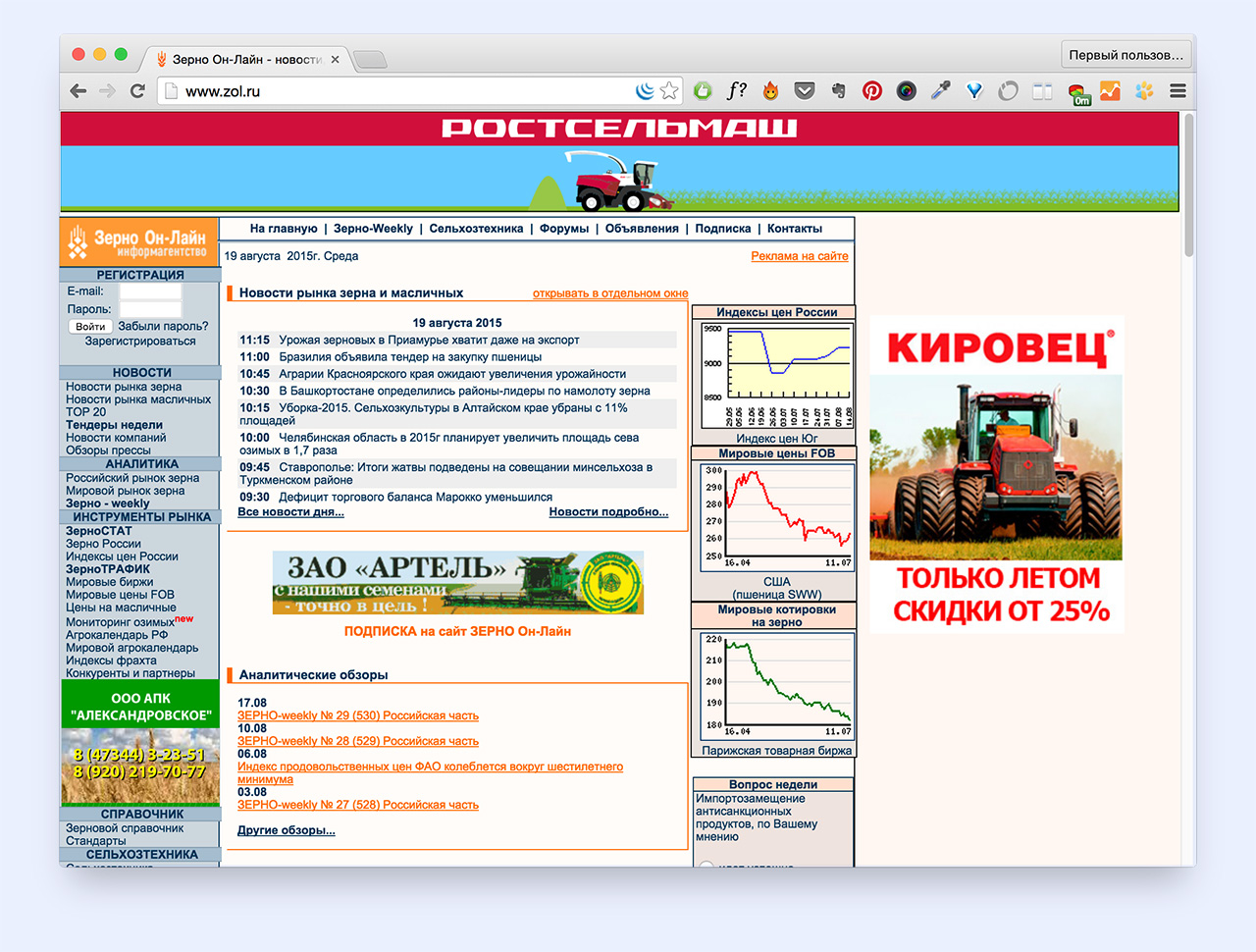The width and height of the screenshot is (1256, 952).
Task: Click the Ростсельмаш banner ad
Action: pyautogui.click(x=619, y=162)
